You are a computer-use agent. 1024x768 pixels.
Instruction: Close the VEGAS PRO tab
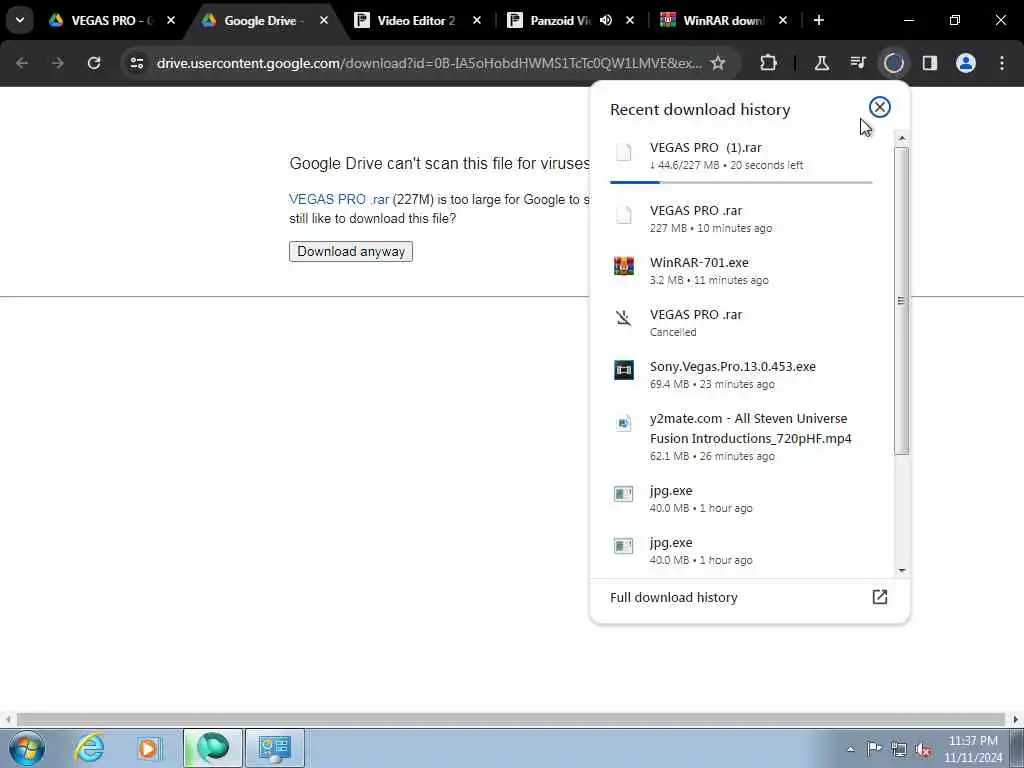tap(170, 20)
